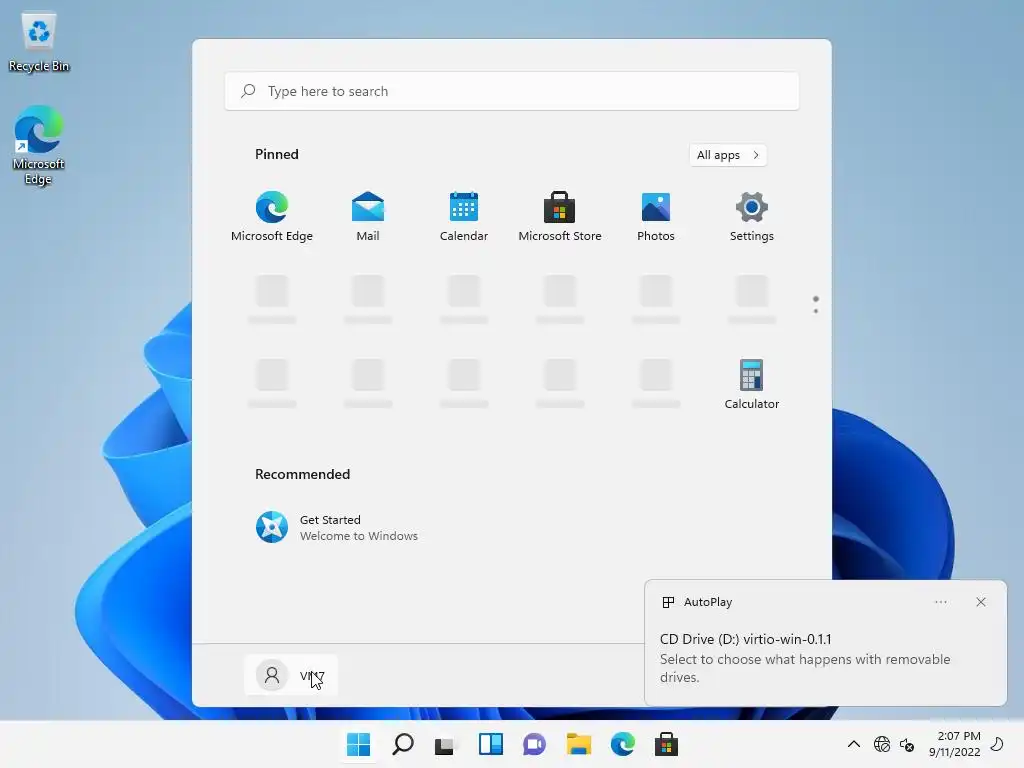Launch the Calendar pinned app

pos(464,217)
